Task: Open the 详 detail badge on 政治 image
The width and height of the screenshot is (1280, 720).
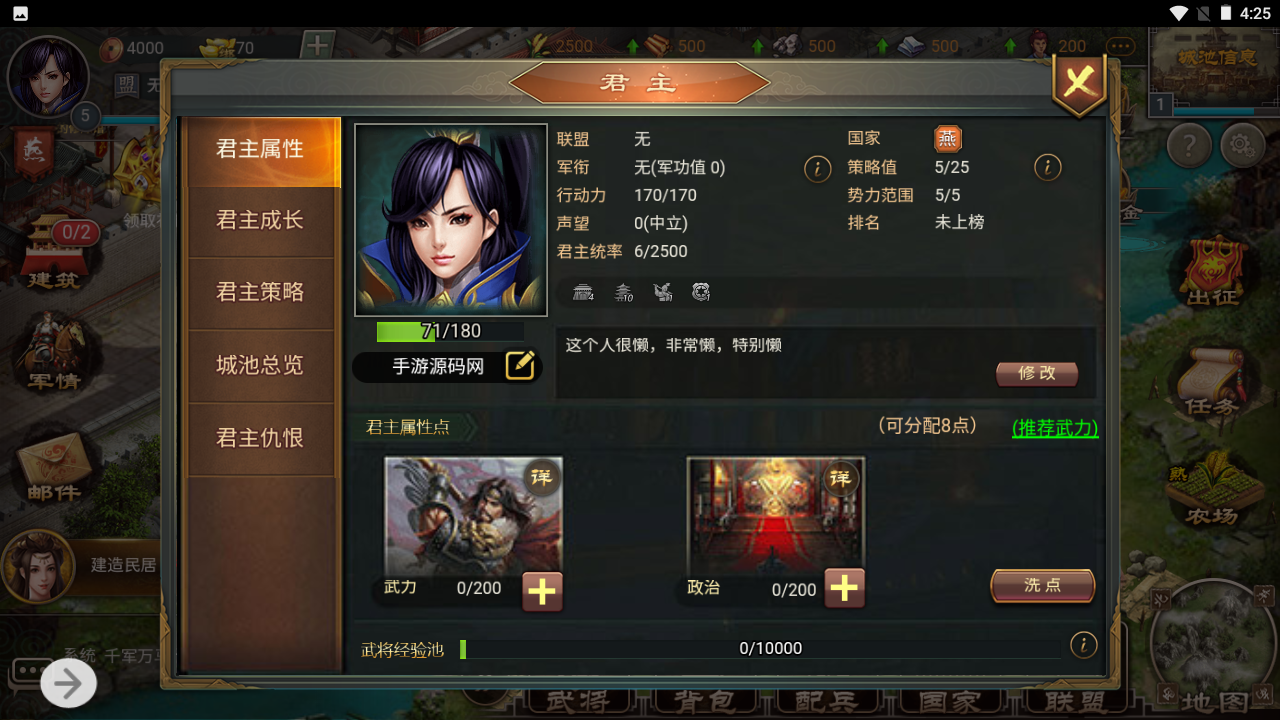Action: pyautogui.click(x=840, y=478)
